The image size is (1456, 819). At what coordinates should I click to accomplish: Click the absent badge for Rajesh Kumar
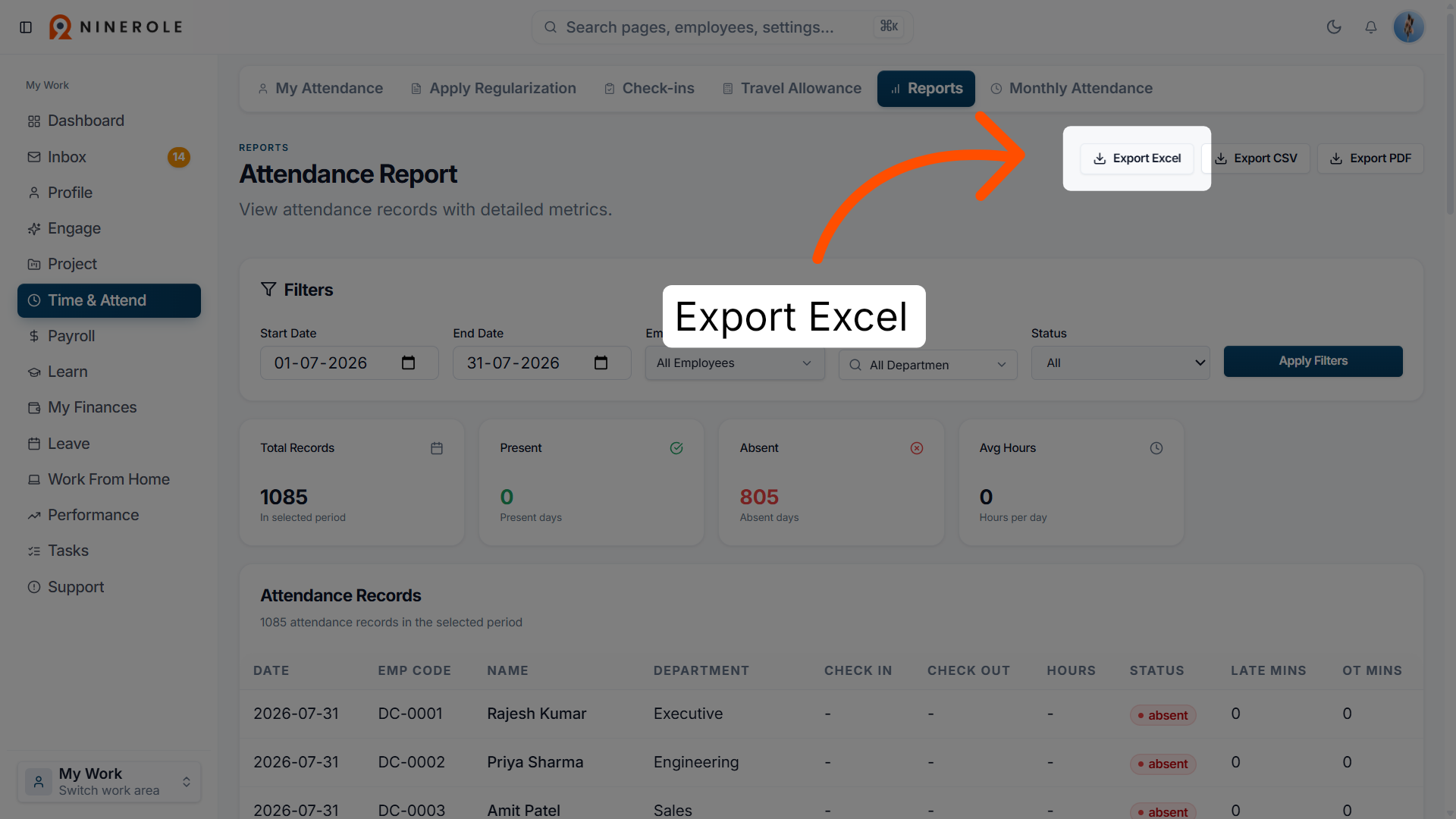pos(1163,715)
